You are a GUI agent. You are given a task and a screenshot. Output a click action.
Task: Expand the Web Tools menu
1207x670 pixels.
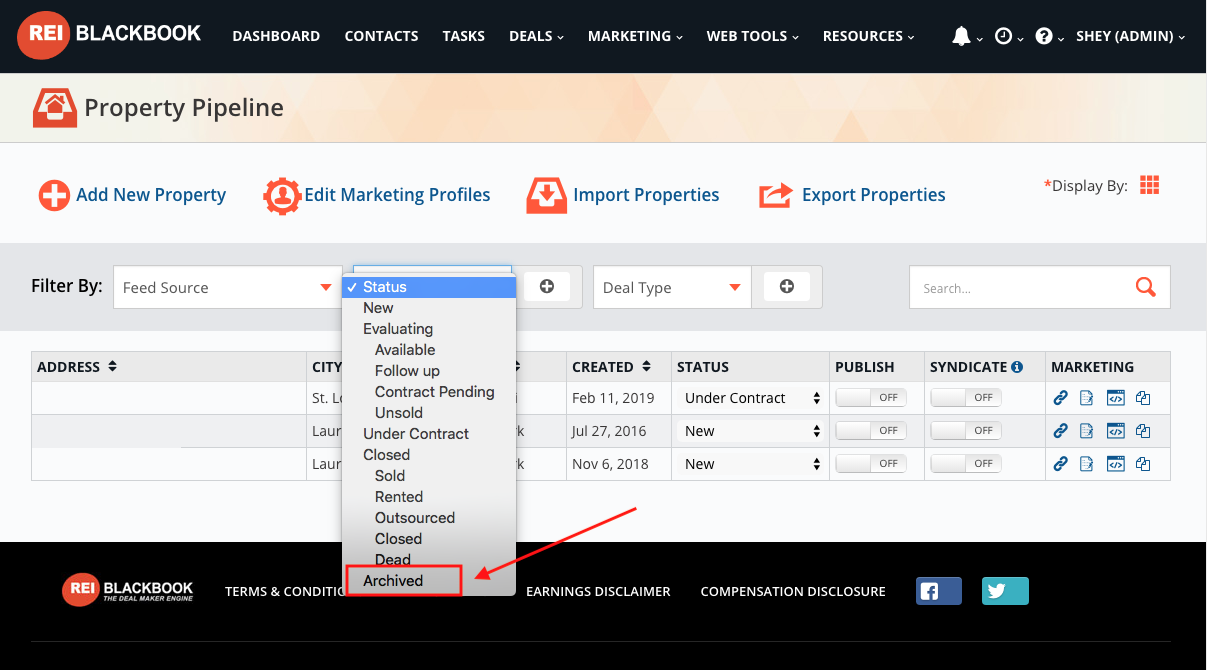point(752,36)
